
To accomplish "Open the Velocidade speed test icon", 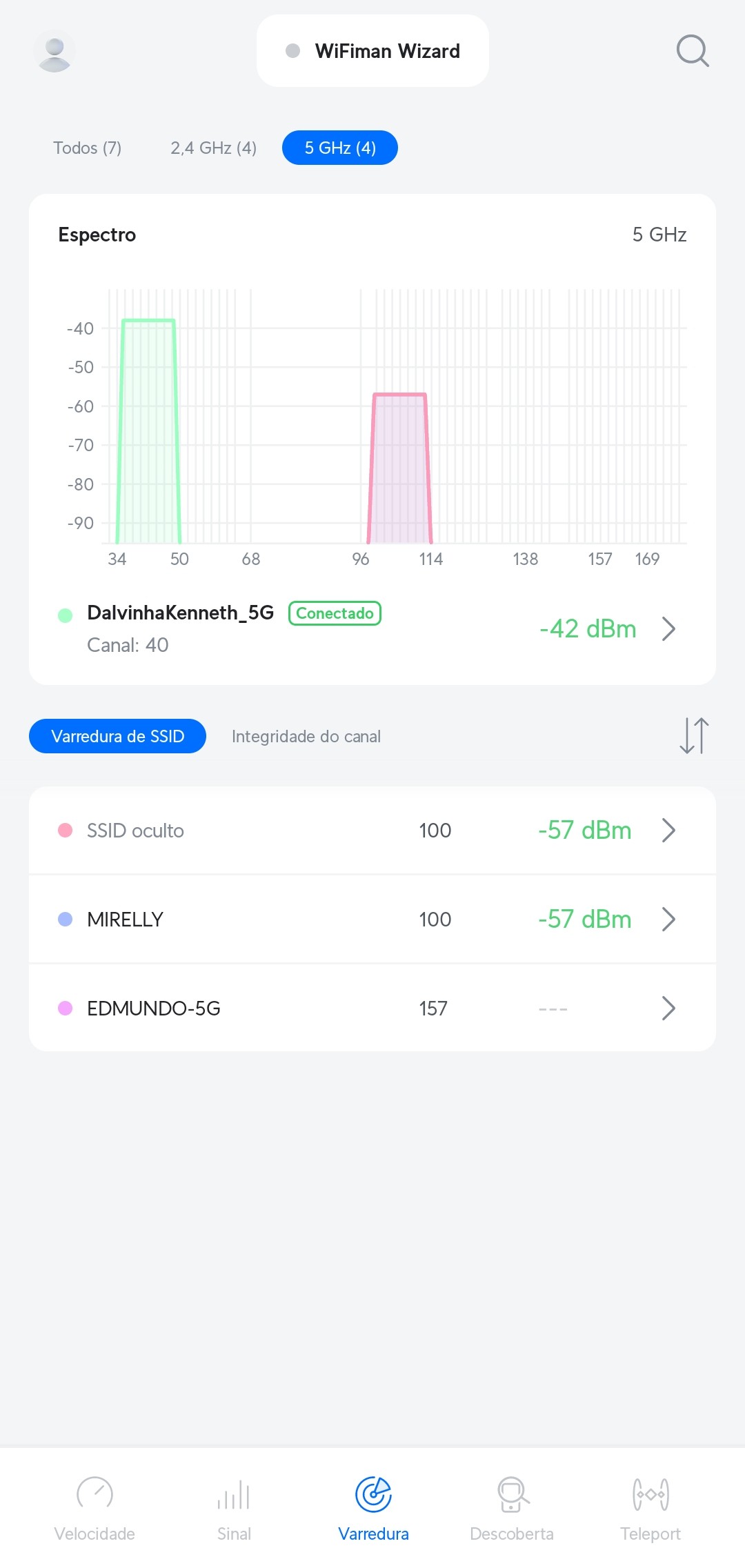I will pyautogui.click(x=95, y=1493).
